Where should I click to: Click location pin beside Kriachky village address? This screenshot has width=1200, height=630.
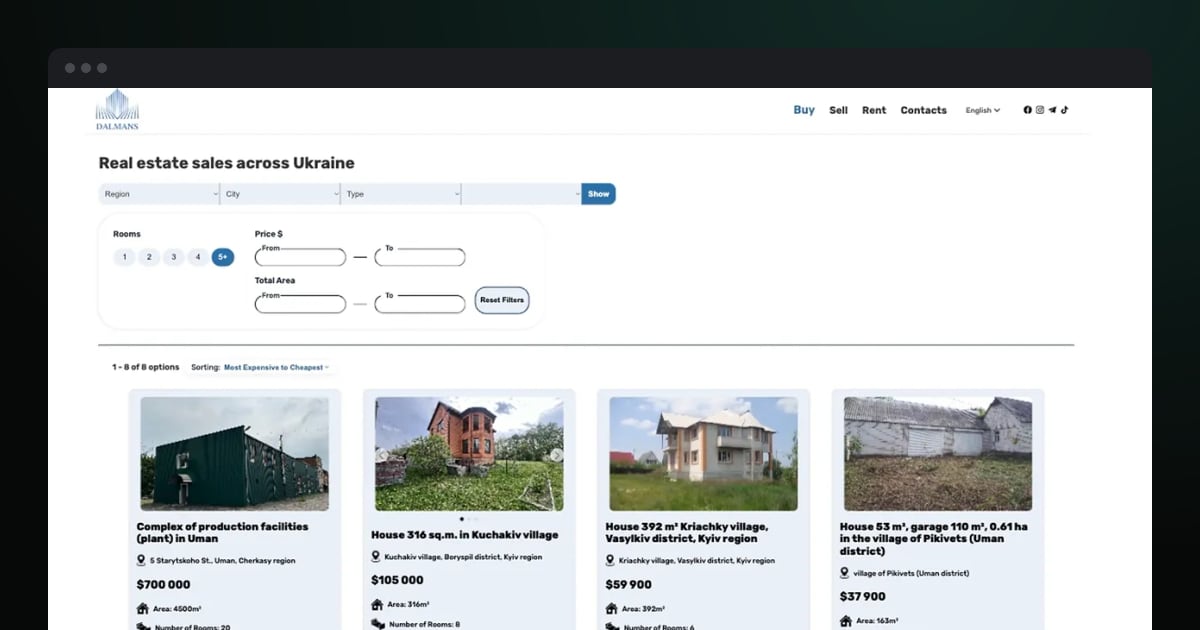pyautogui.click(x=611, y=561)
